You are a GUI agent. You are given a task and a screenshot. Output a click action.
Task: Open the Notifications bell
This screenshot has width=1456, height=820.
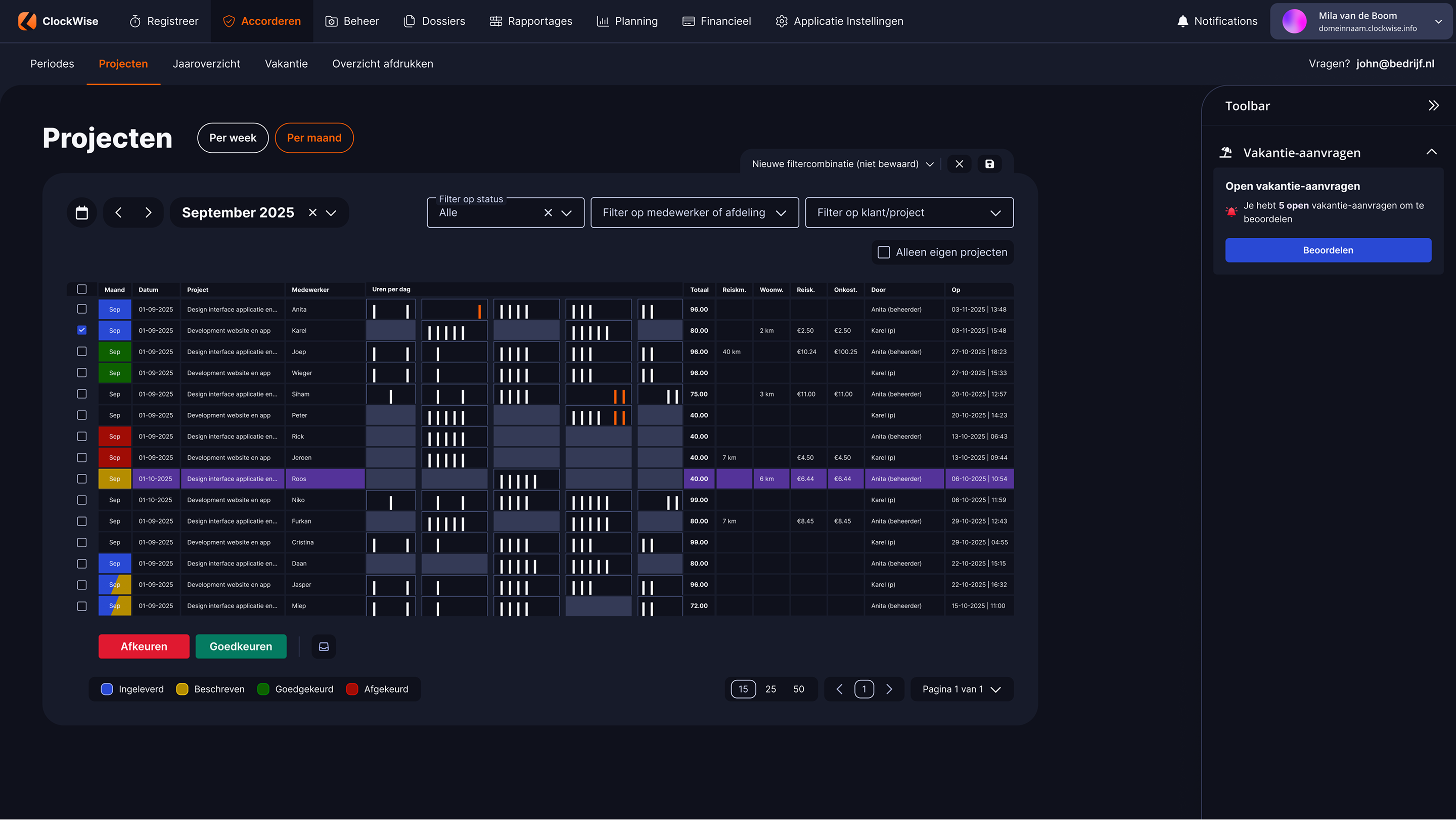1182,21
